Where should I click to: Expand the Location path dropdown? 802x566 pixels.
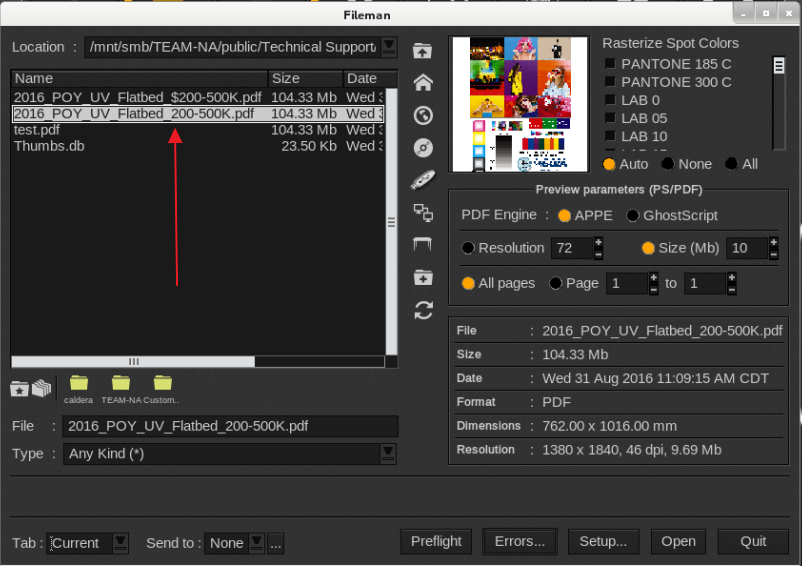point(389,47)
